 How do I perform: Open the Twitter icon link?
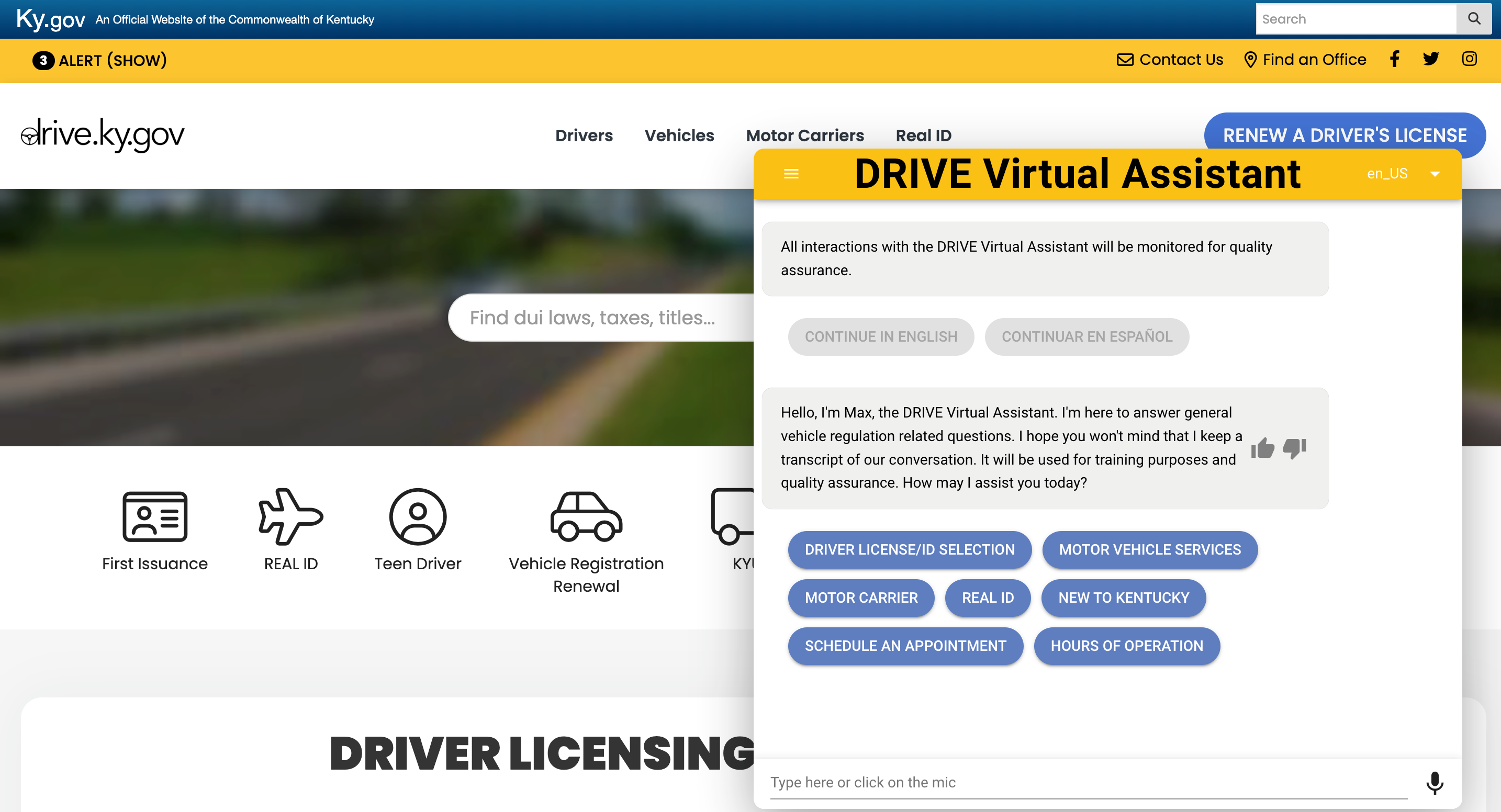(x=1430, y=59)
